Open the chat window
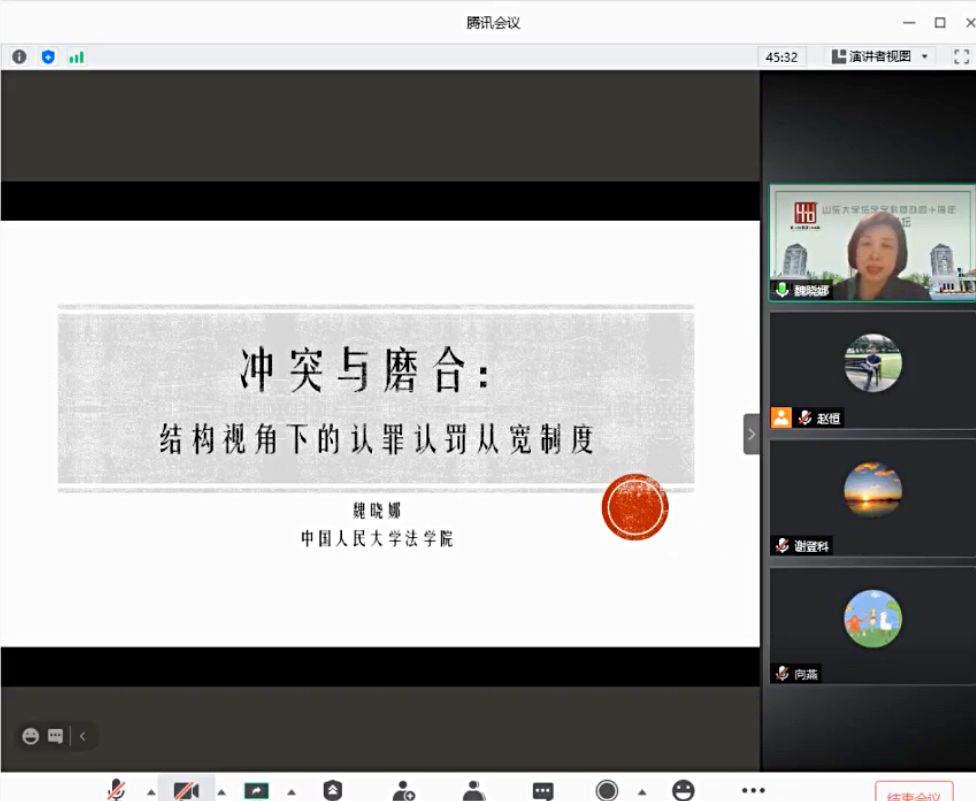The height and width of the screenshot is (801, 976). coord(543,791)
